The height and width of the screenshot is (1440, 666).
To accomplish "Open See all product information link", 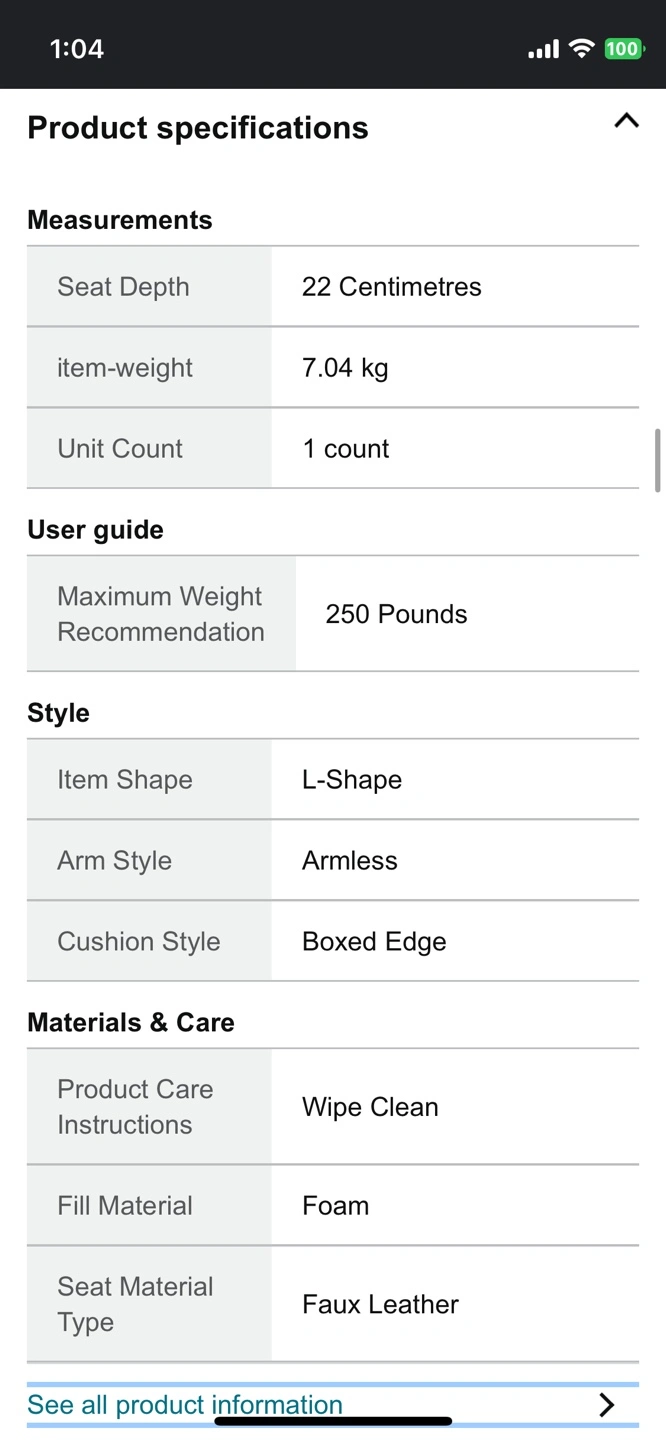I will point(185,1405).
